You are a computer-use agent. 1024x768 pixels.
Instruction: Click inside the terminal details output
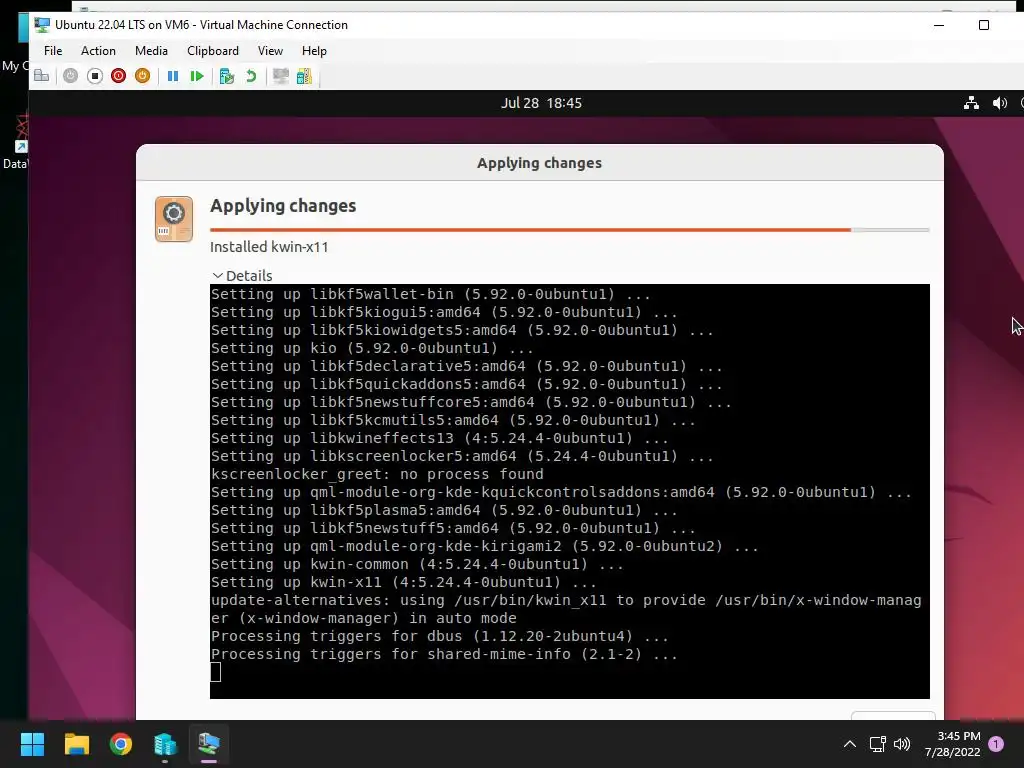[x=569, y=491]
